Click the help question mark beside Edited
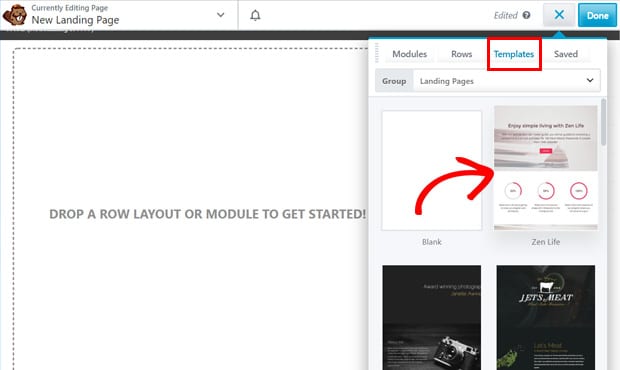The height and width of the screenshot is (370, 620). point(526,15)
